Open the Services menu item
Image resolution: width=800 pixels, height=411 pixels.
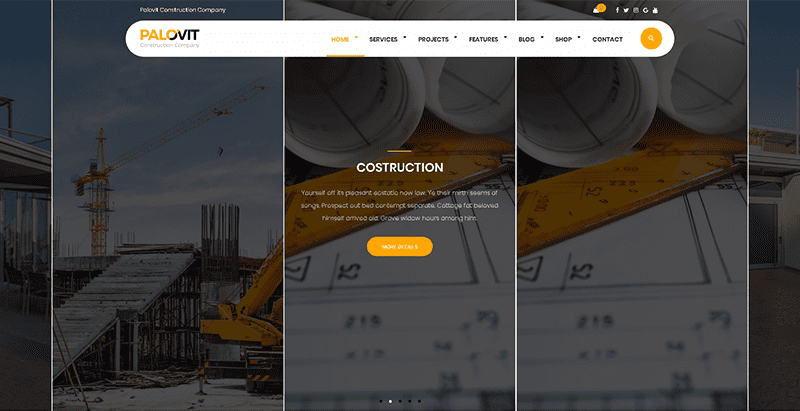[x=383, y=39]
